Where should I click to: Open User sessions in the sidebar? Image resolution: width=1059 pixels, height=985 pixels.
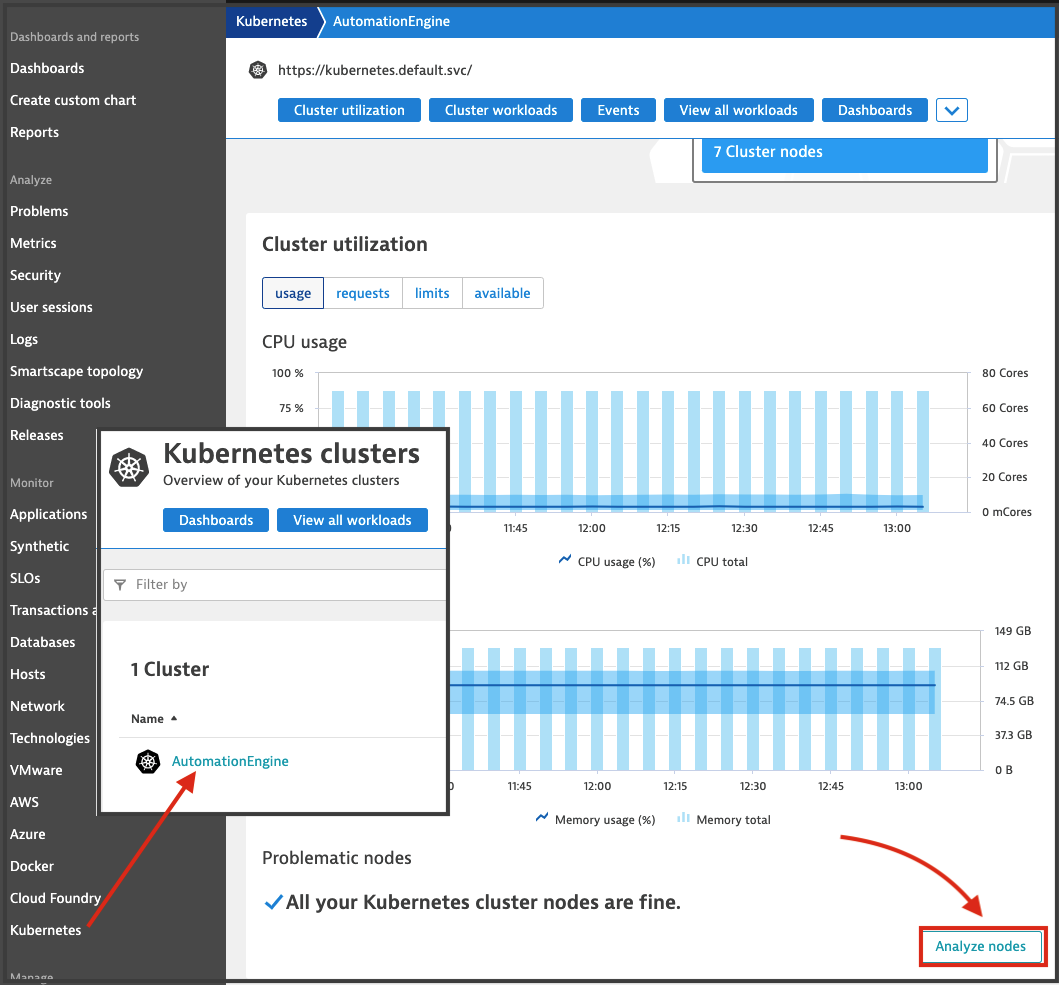51,307
